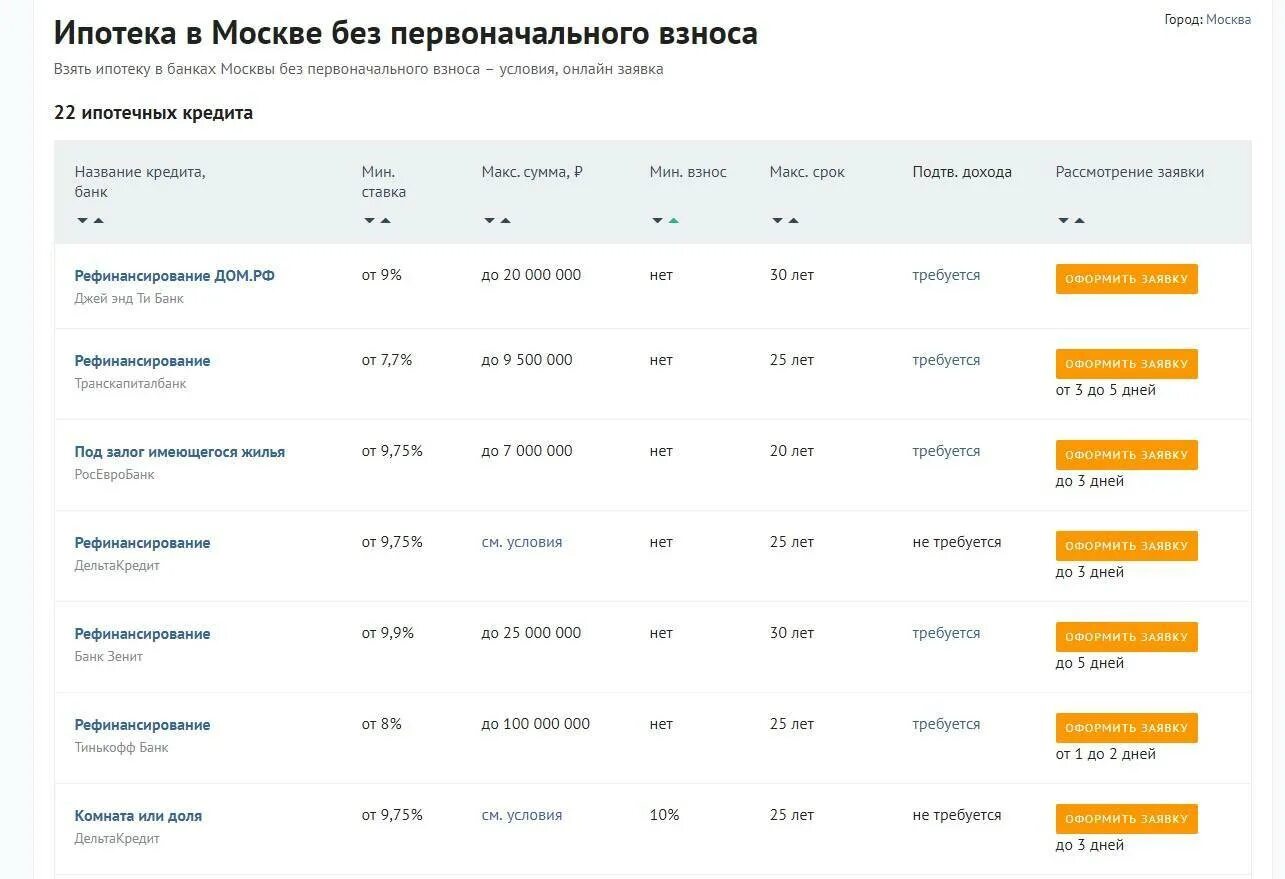This screenshot has width=1285, height=879.
Task: Sort Мин. взнос column descending
Action: point(657,220)
